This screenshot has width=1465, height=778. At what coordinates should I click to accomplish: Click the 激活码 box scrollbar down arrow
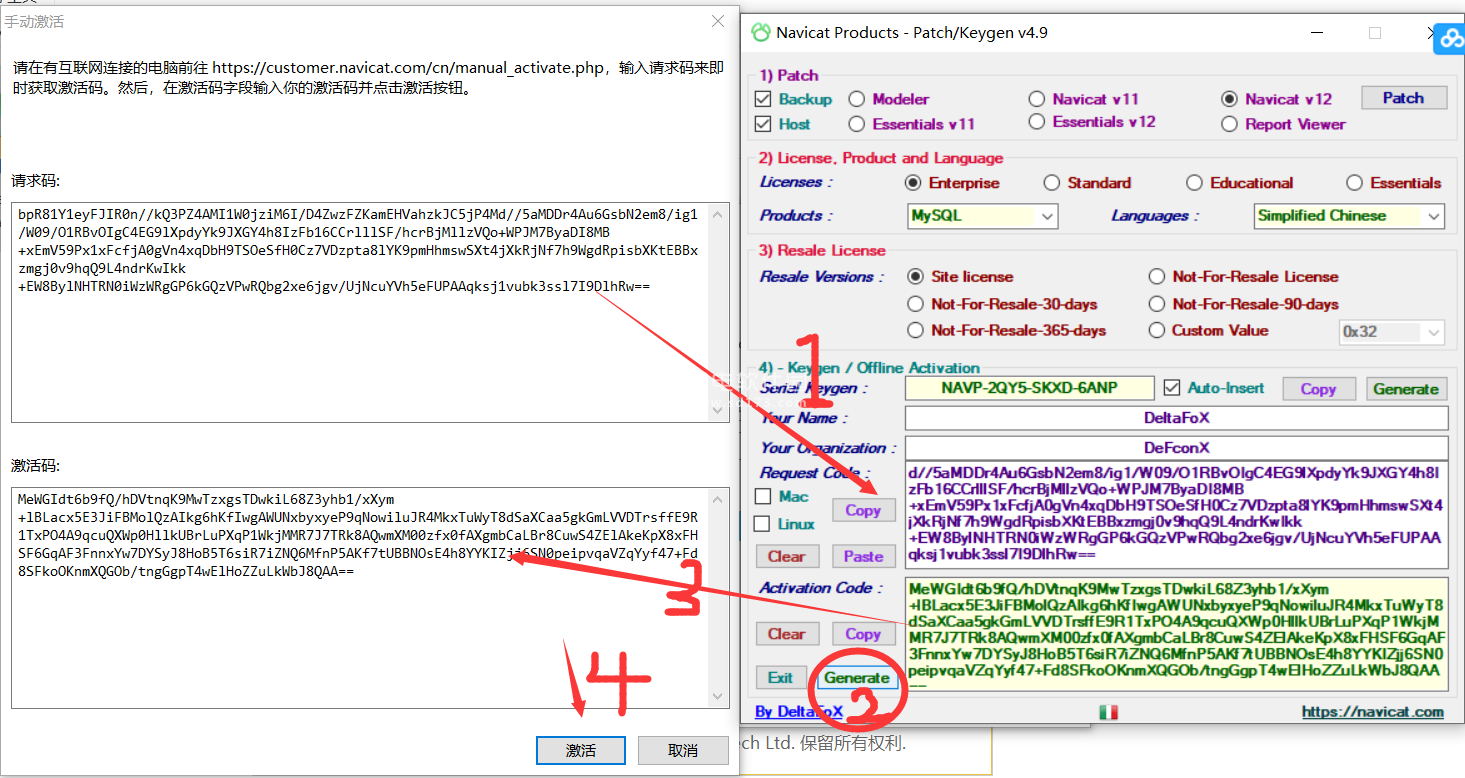tap(720, 697)
